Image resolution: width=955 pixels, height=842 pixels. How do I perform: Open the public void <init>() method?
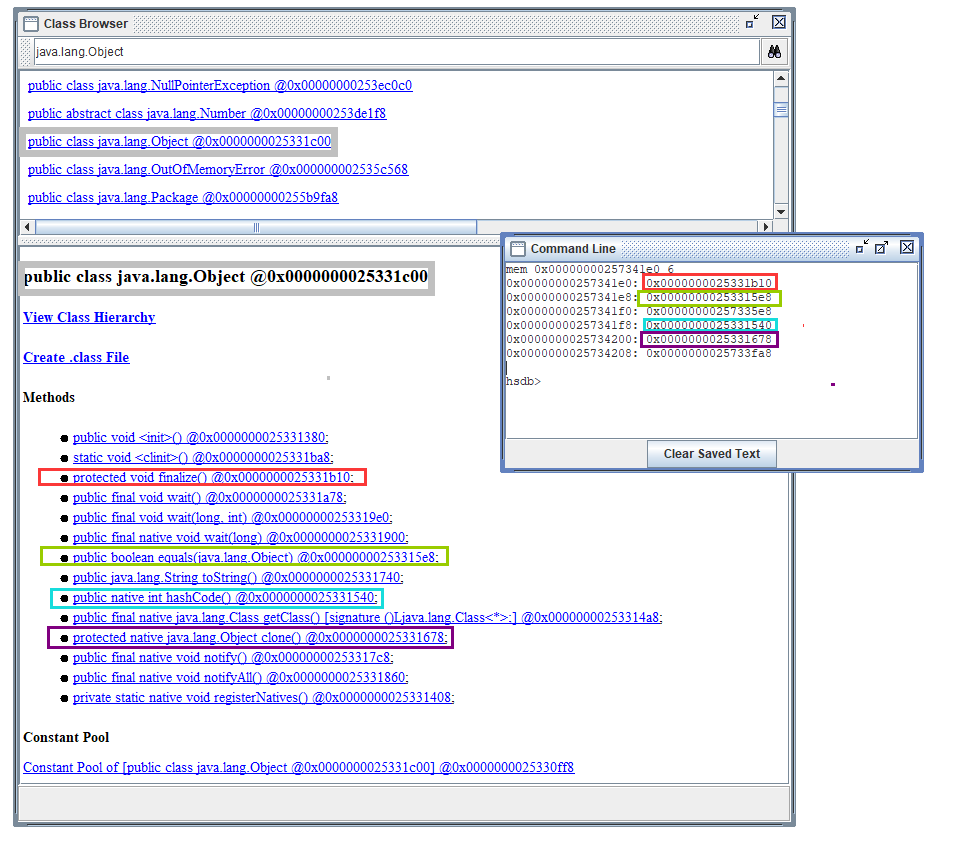[200, 437]
